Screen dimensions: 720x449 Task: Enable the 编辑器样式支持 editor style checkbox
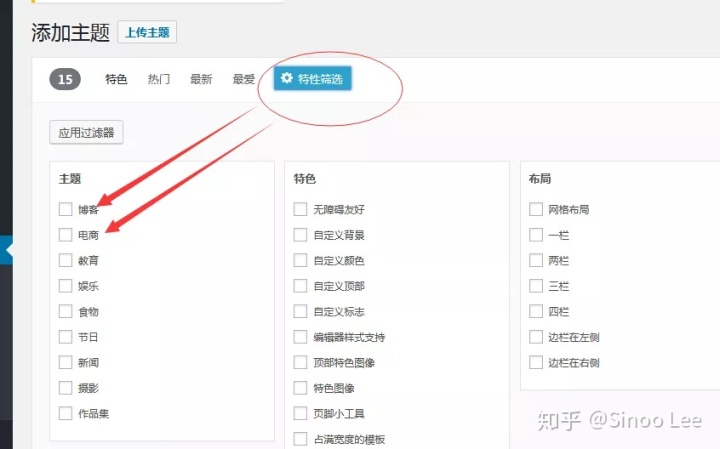coord(300,337)
